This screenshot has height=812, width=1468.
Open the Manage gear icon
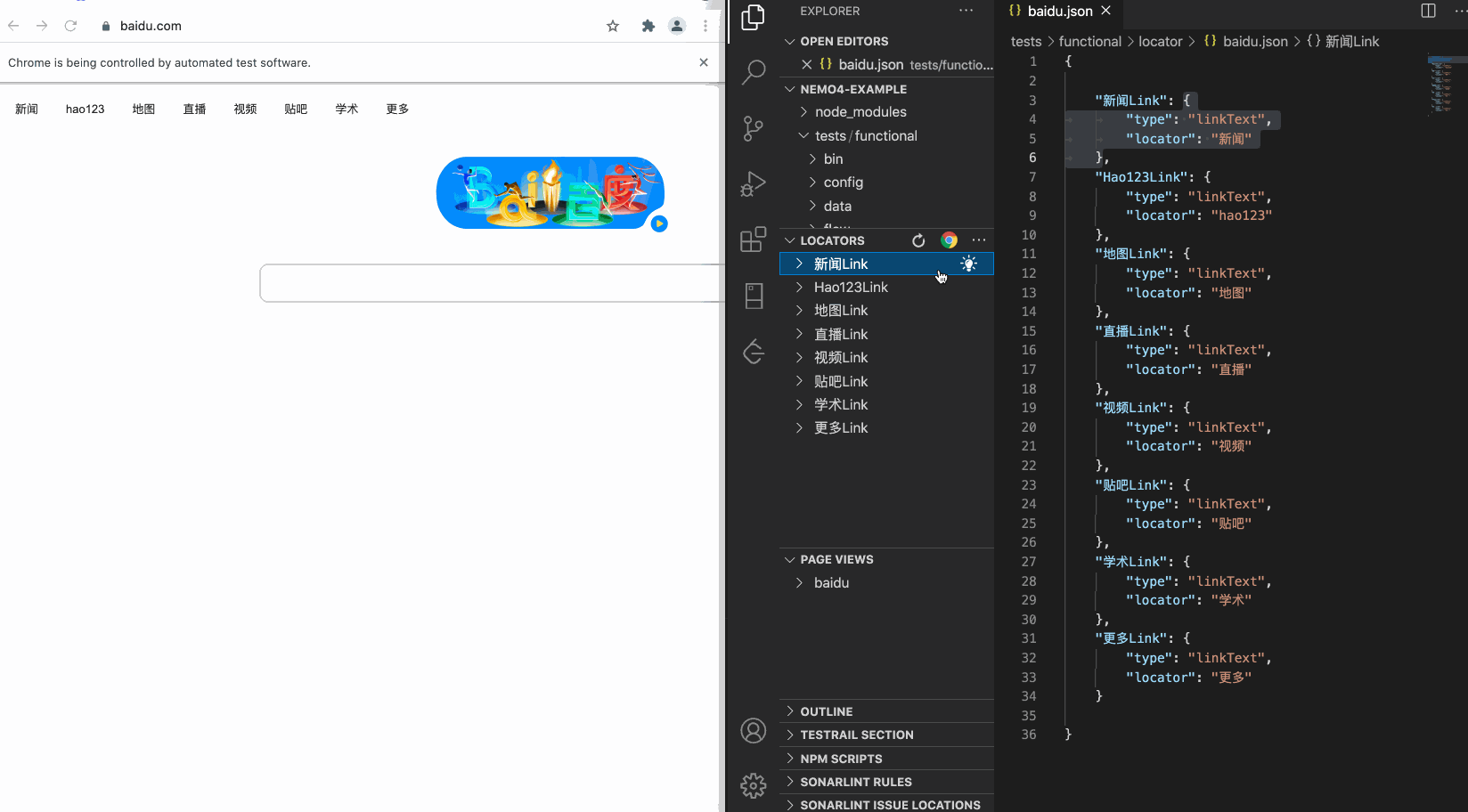754,785
